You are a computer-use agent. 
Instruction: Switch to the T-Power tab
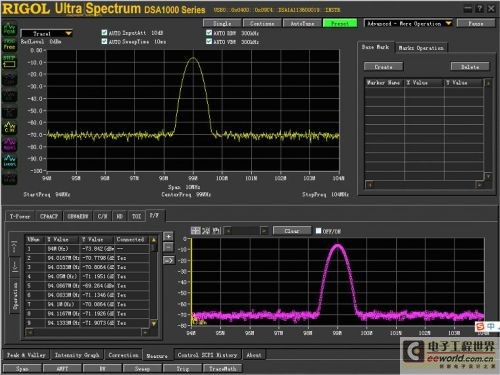[20, 216]
